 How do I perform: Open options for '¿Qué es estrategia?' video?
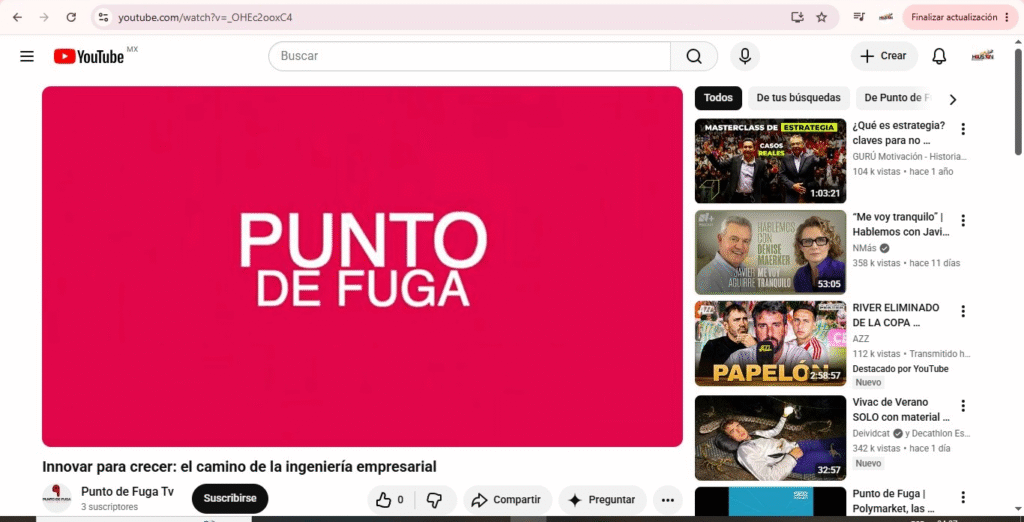point(963,129)
